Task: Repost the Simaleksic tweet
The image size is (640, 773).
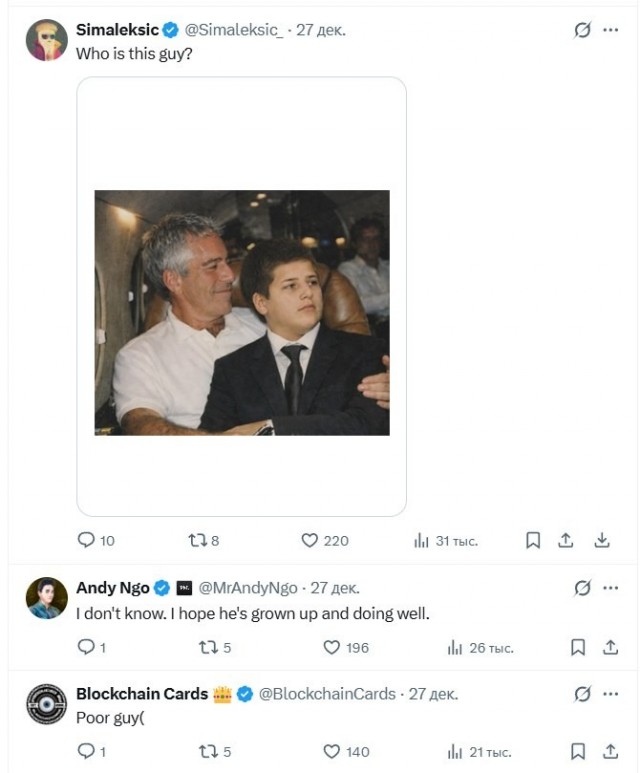Action: [x=197, y=540]
